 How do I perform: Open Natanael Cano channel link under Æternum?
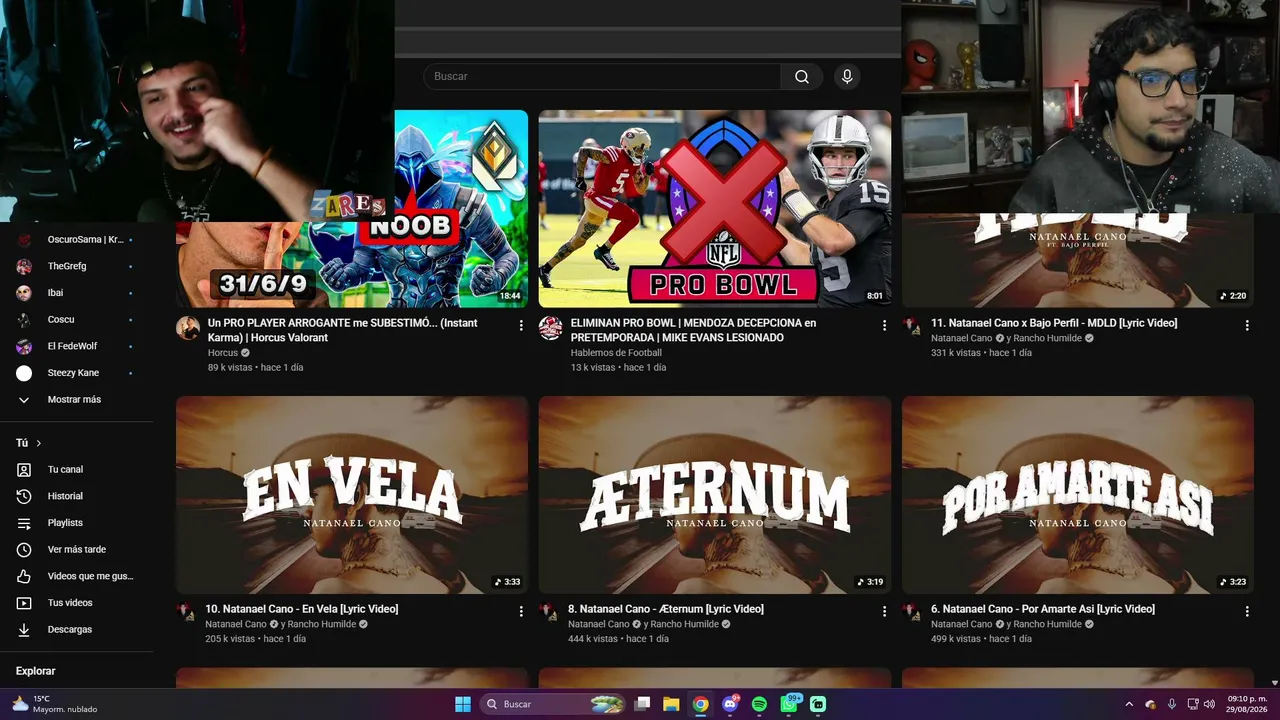pyautogui.click(x=599, y=624)
